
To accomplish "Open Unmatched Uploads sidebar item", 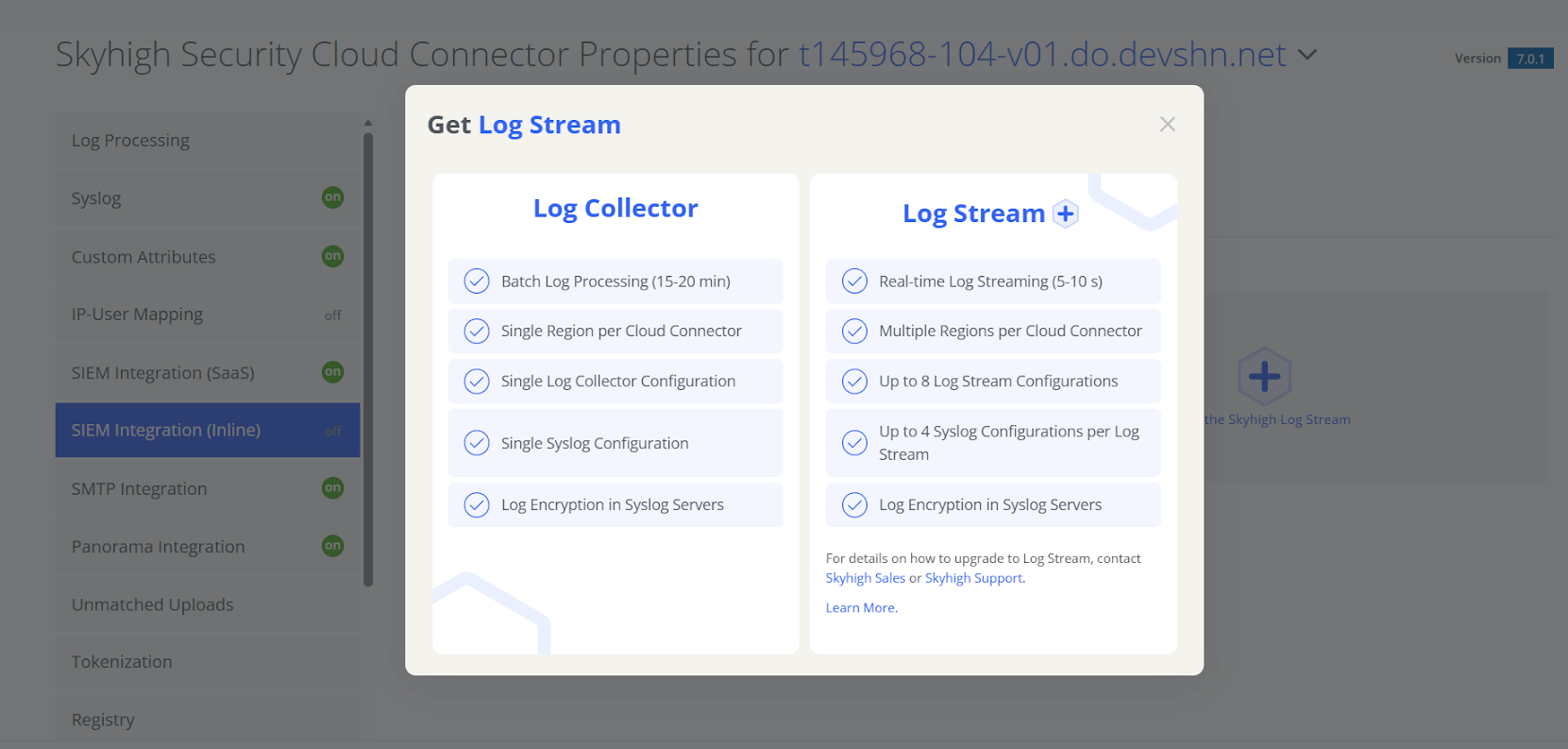I will pyautogui.click(x=152, y=604).
